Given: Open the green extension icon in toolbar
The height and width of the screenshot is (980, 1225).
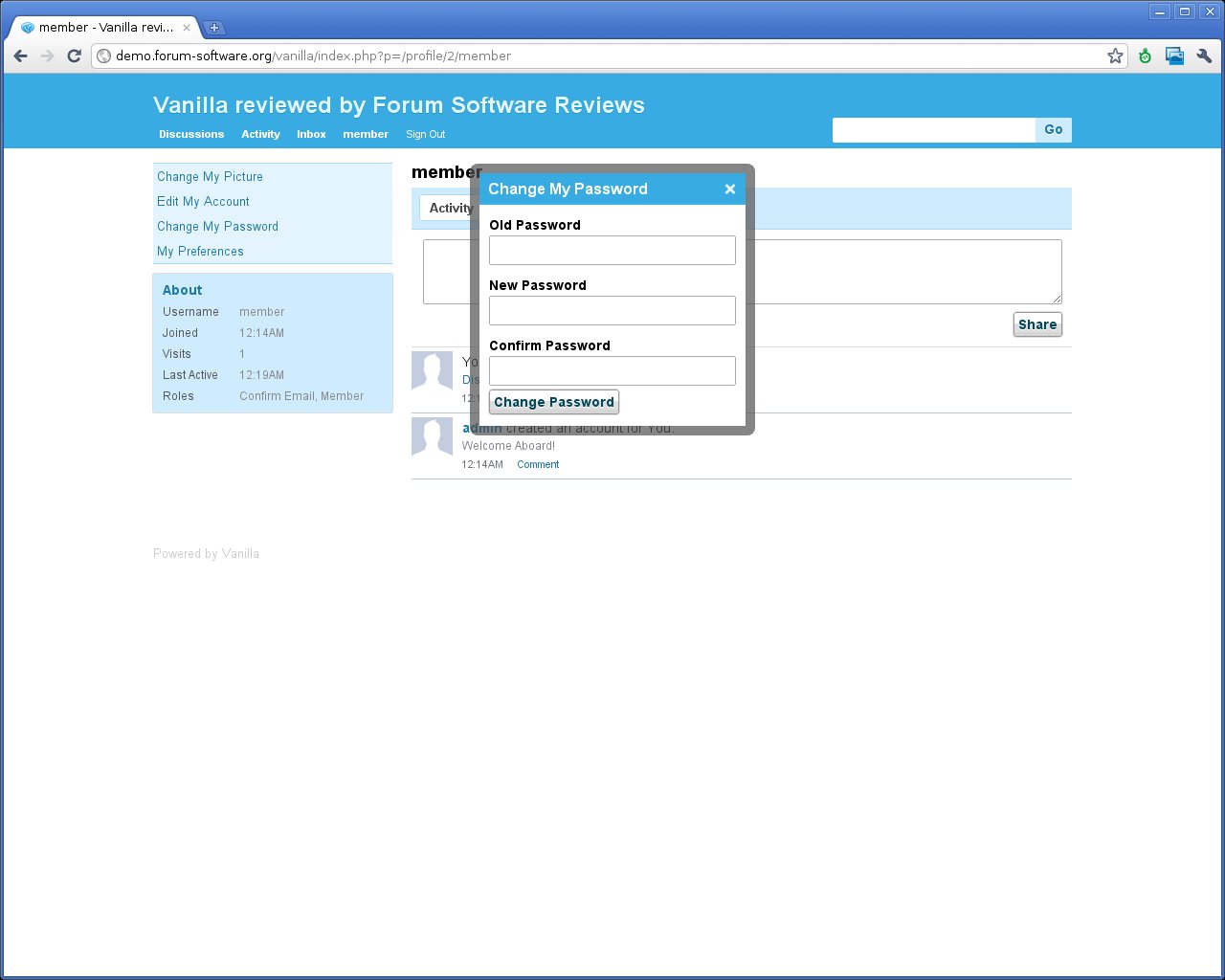Looking at the screenshot, I should point(1145,56).
